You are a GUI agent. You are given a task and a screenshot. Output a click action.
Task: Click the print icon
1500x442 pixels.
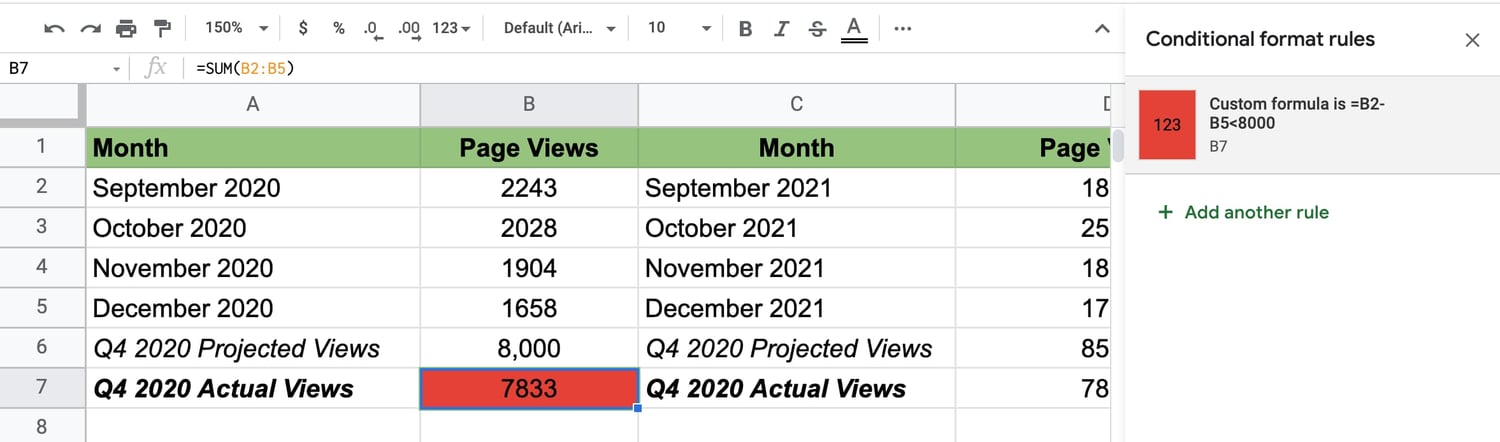[126, 28]
